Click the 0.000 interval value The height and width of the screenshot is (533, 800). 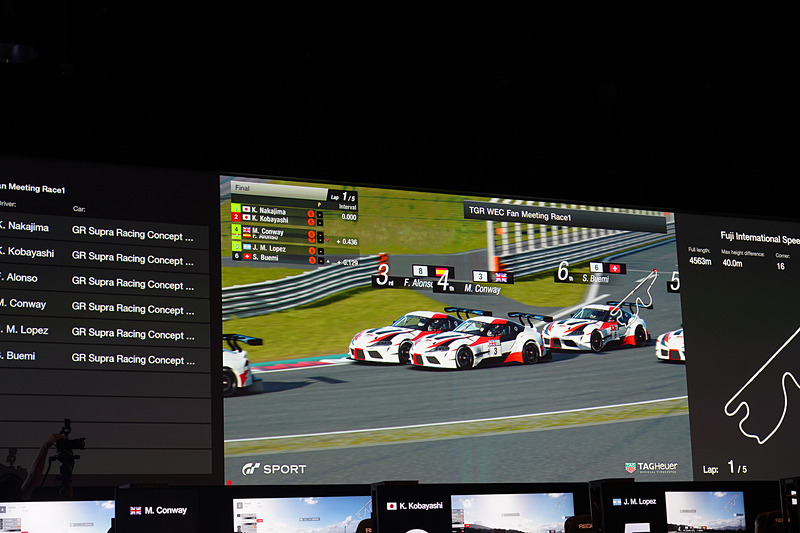pyautogui.click(x=349, y=217)
